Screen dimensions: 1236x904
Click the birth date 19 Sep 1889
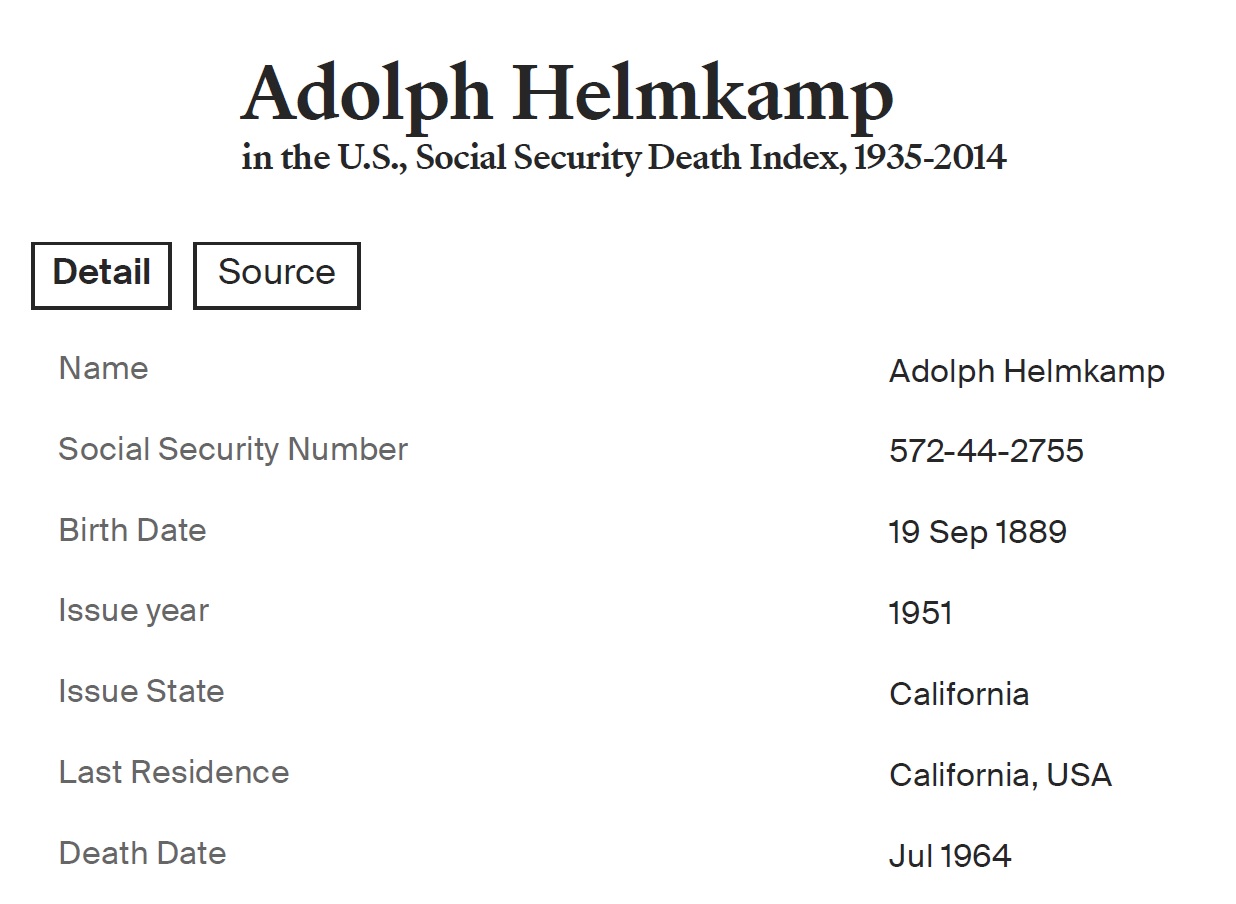[x=977, y=532]
